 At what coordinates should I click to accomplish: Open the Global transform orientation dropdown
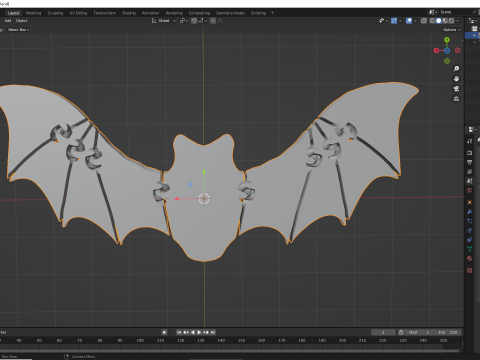coord(164,21)
